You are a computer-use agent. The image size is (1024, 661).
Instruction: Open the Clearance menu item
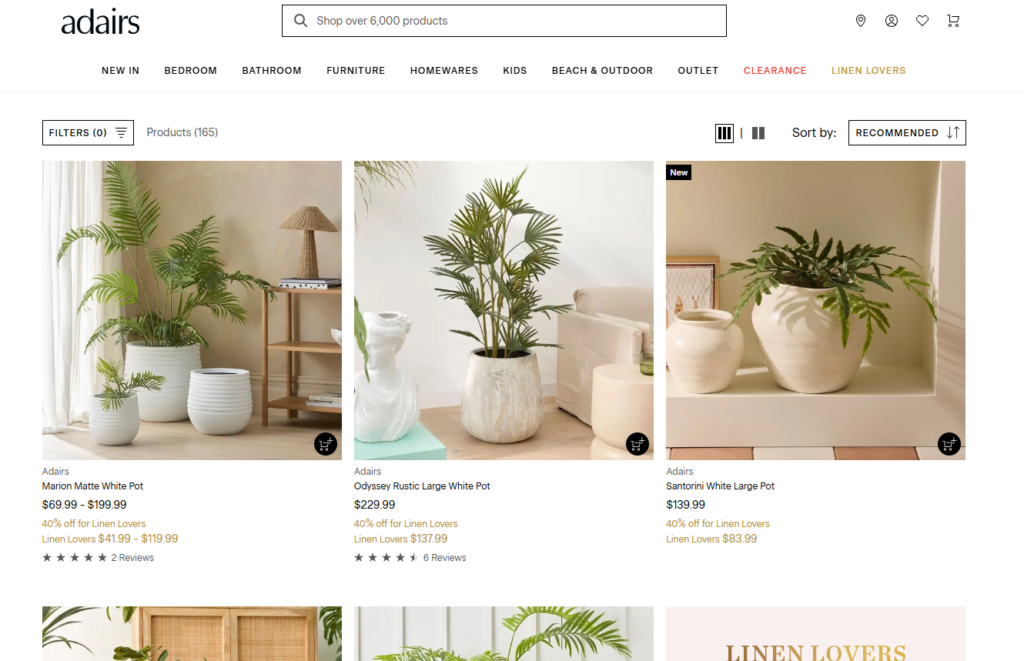775,71
